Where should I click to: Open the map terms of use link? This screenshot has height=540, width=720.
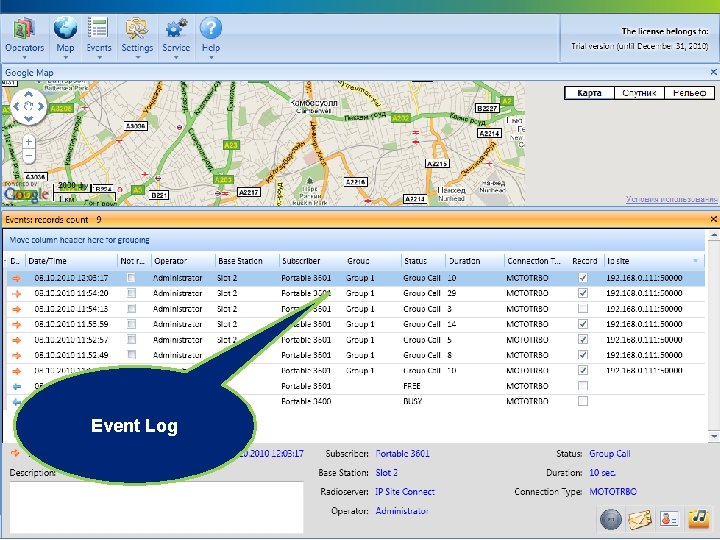click(671, 199)
